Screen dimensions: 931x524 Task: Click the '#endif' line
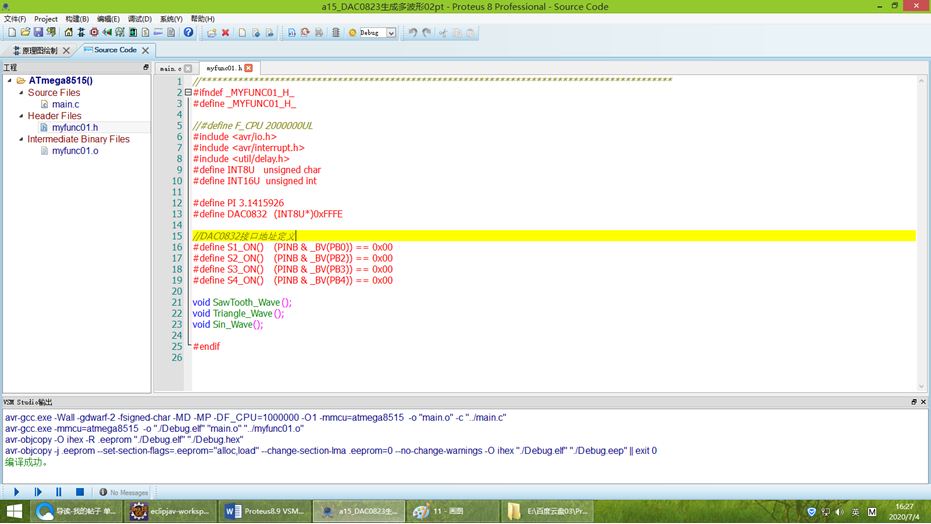click(206, 347)
